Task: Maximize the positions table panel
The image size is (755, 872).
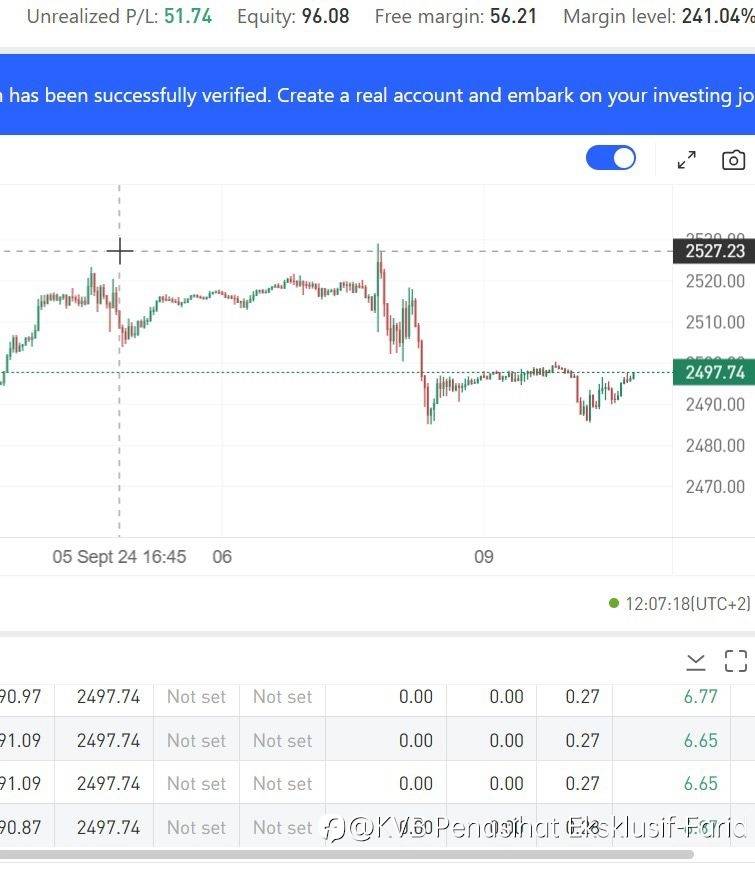Action: 736,661
